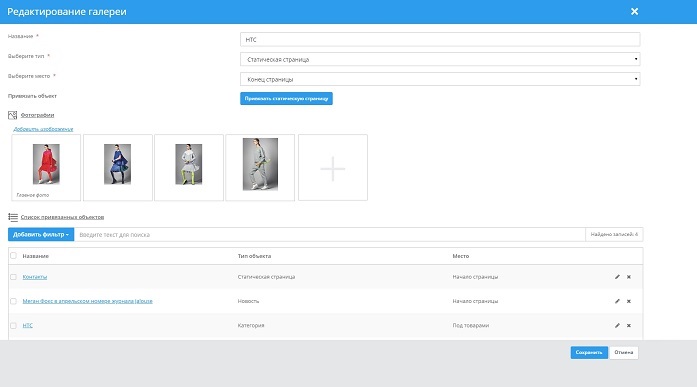Click the Место column header

tap(461, 256)
